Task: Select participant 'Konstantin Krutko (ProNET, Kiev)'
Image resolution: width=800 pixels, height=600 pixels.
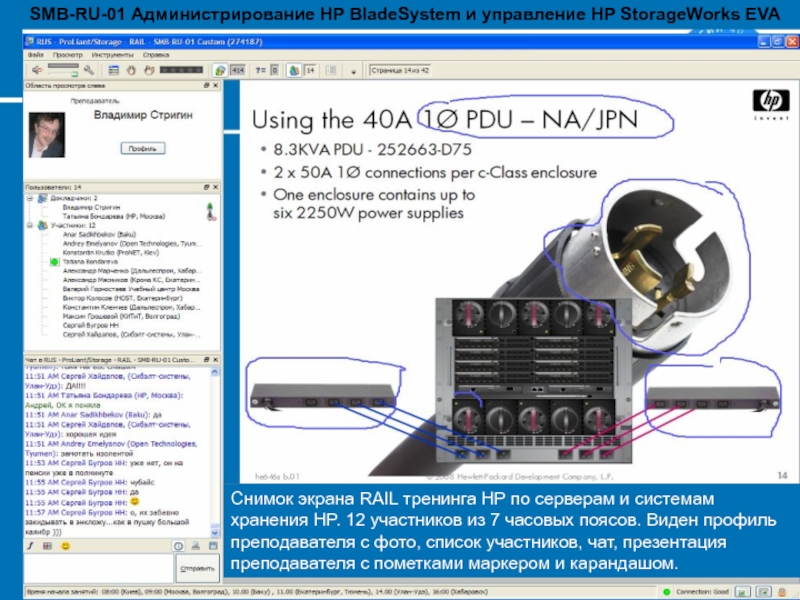Action: pos(111,253)
